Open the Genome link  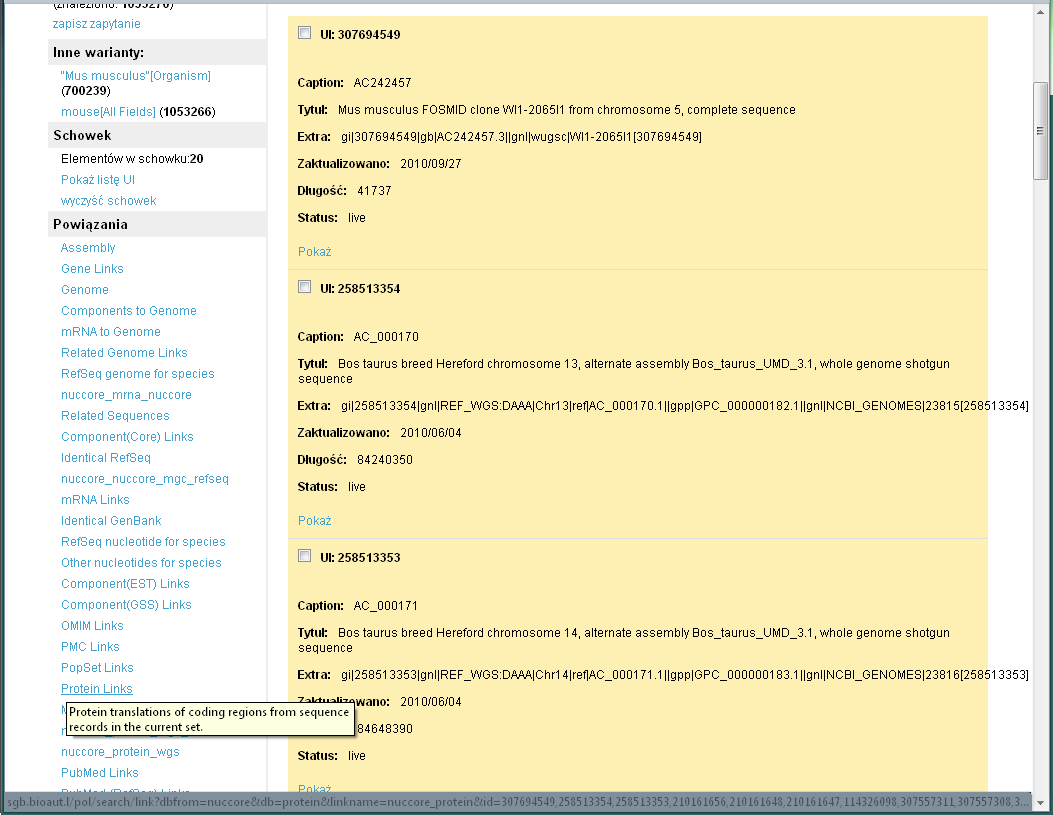coord(85,289)
